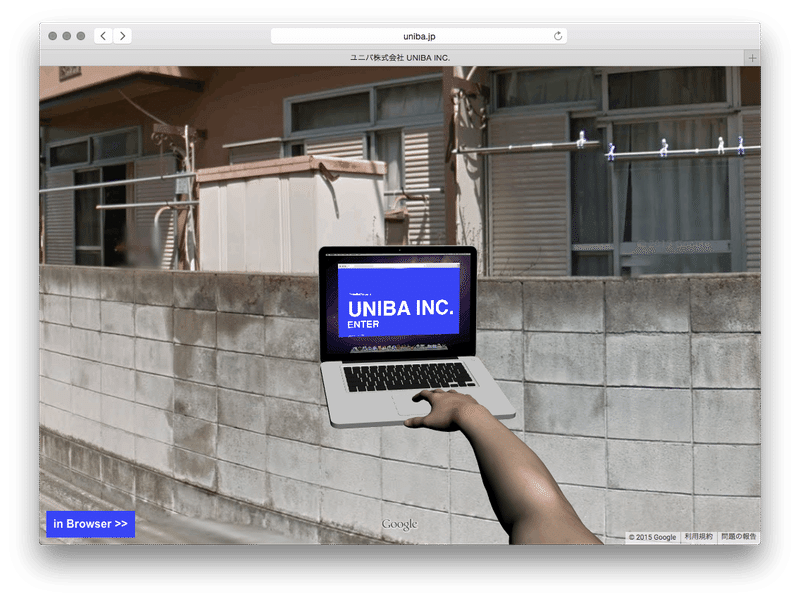800x601 pixels.
Task: Reload the page using the refresh icon
Action: tap(558, 36)
